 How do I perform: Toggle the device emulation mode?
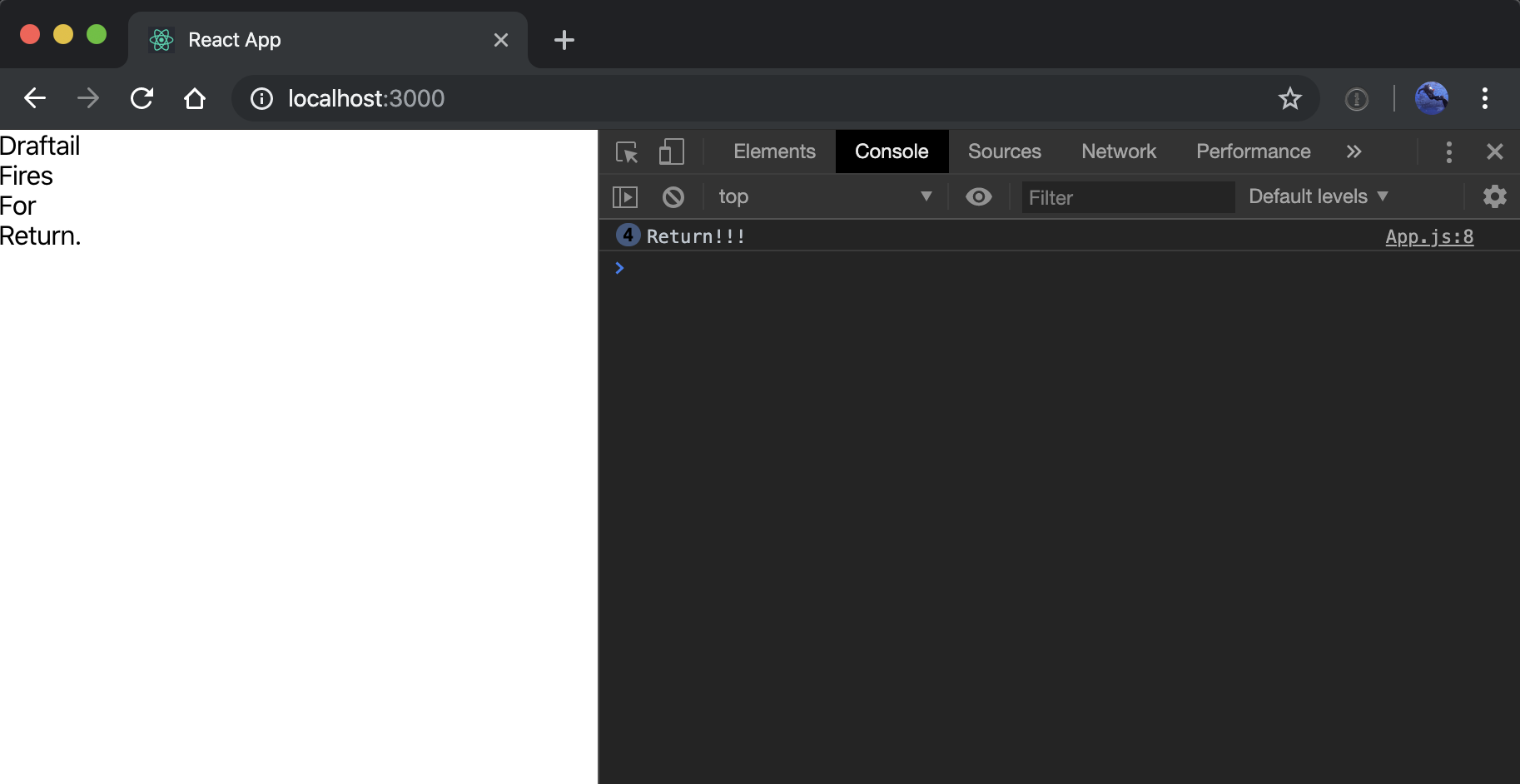[x=671, y=151]
